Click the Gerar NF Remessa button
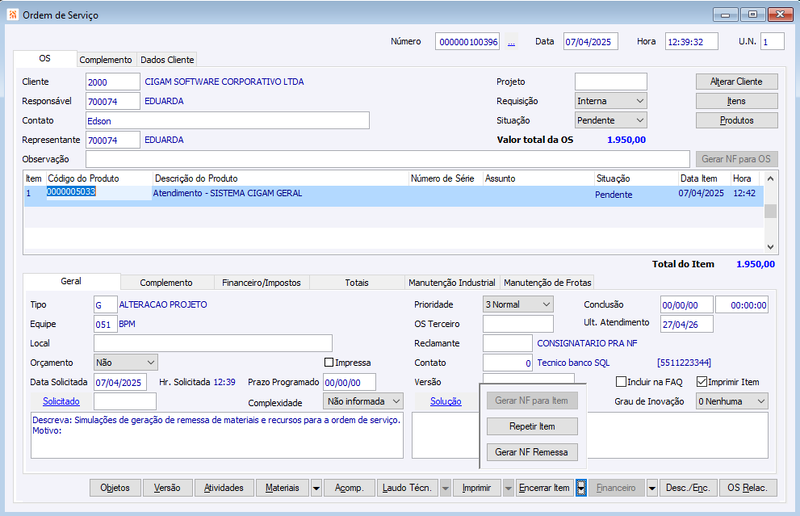Image resolution: width=800 pixels, height=516 pixels. click(532, 452)
